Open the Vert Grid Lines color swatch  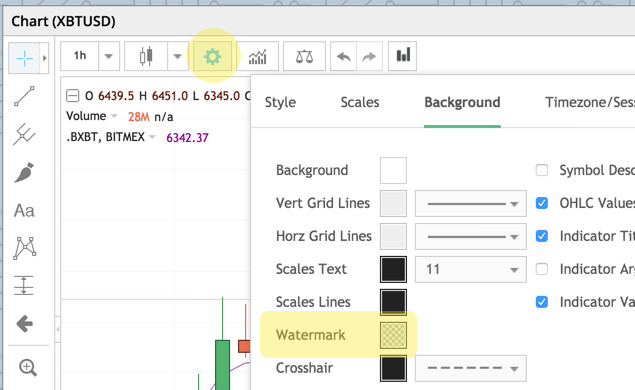click(x=393, y=203)
